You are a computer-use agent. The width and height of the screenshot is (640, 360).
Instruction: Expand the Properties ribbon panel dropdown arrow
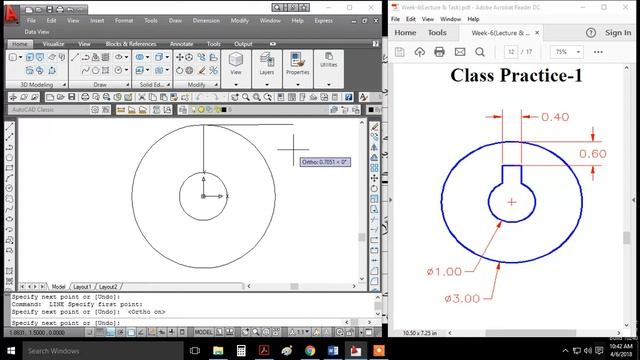[298, 84]
